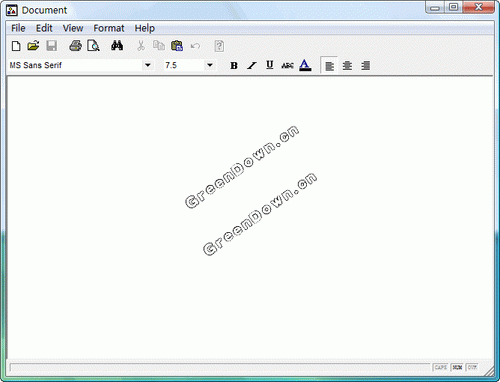Maximize the Document window
The image size is (500, 382).
pos(453,7)
